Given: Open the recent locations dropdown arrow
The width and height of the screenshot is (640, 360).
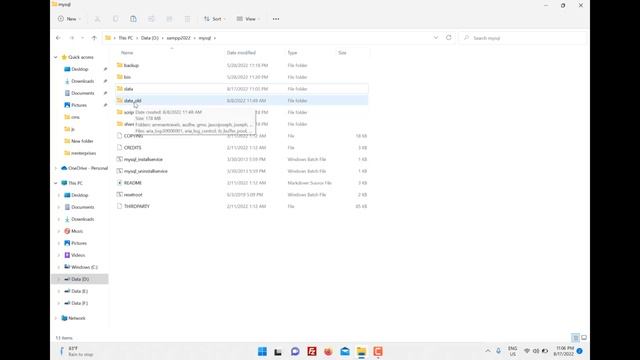Looking at the screenshot, I should click(82, 38).
